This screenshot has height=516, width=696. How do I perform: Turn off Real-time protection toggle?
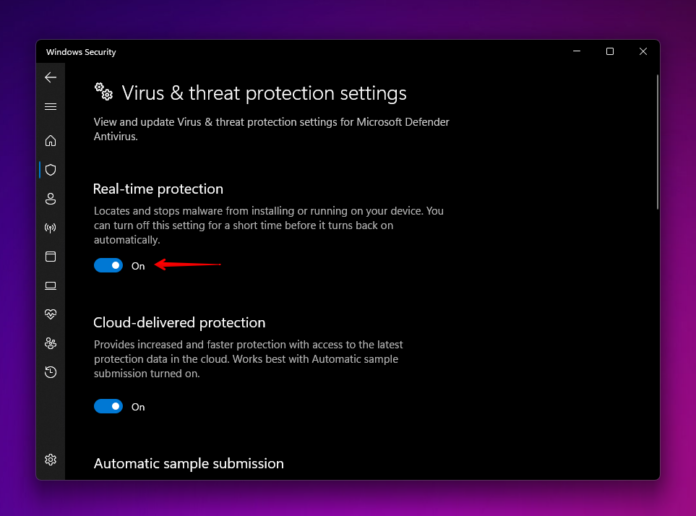point(108,265)
